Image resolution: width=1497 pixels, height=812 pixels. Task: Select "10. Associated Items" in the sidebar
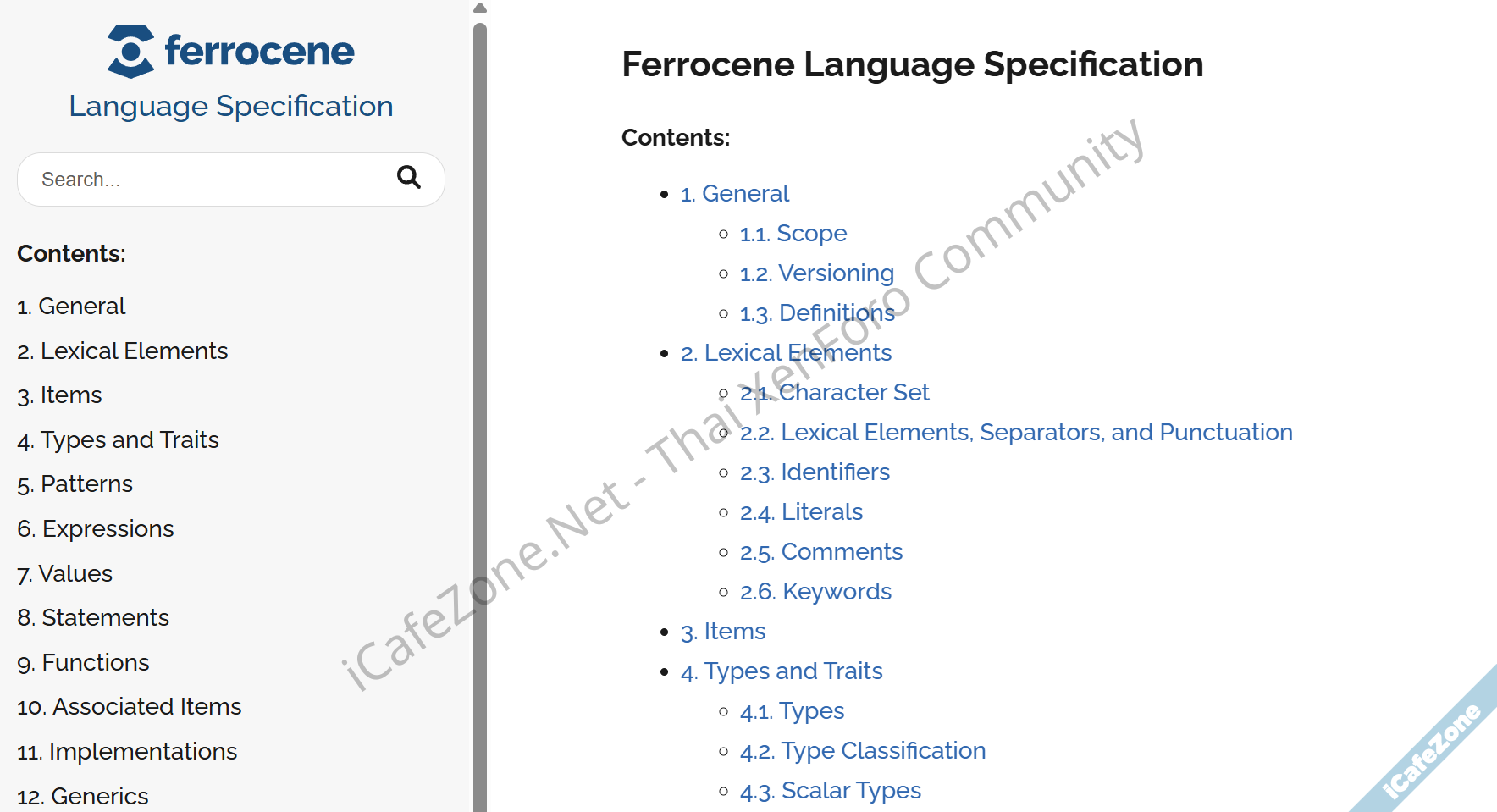coord(129,706)
